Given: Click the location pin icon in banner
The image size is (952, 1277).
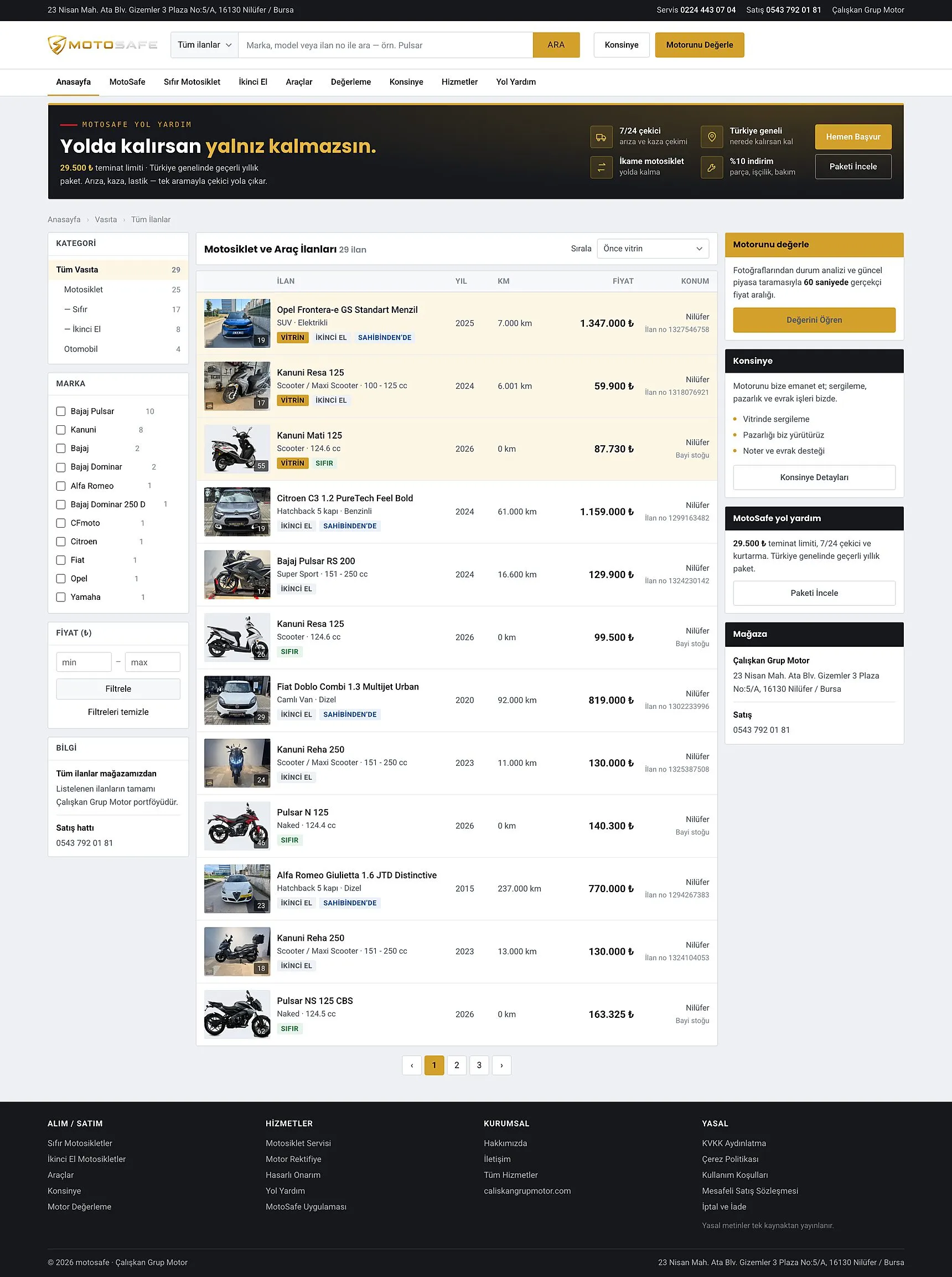Looking at the screenshot, I should [x=712, y=137].
